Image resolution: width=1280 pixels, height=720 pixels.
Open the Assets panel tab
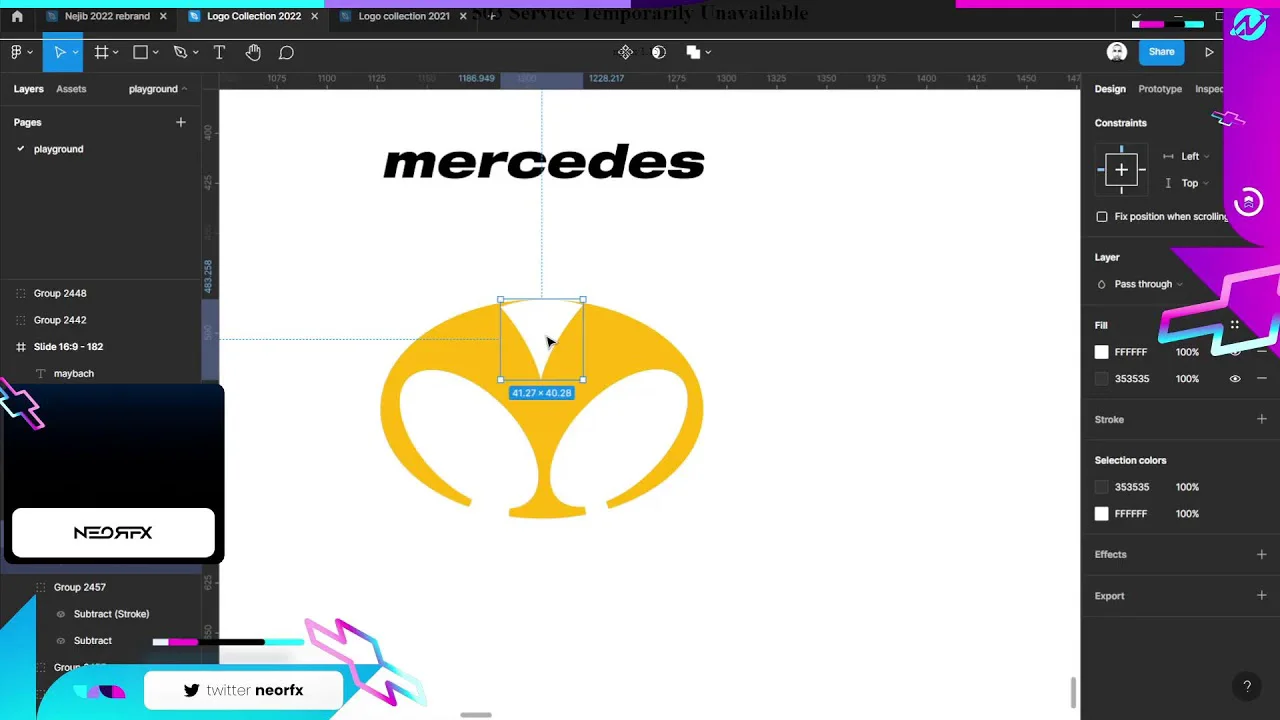click(71, 89)
